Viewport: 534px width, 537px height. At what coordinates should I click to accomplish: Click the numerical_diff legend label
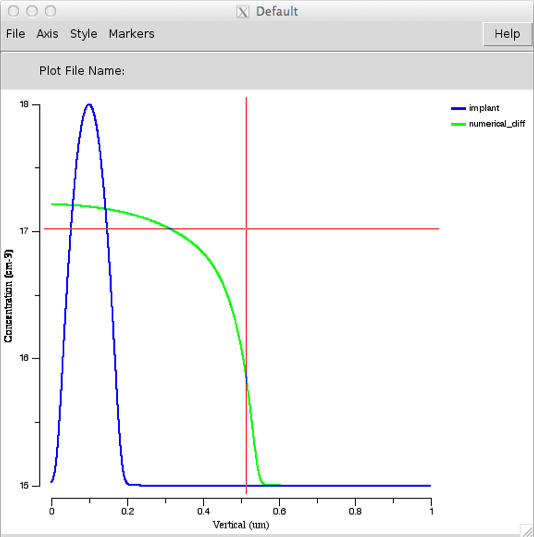(x=497, y=124)
